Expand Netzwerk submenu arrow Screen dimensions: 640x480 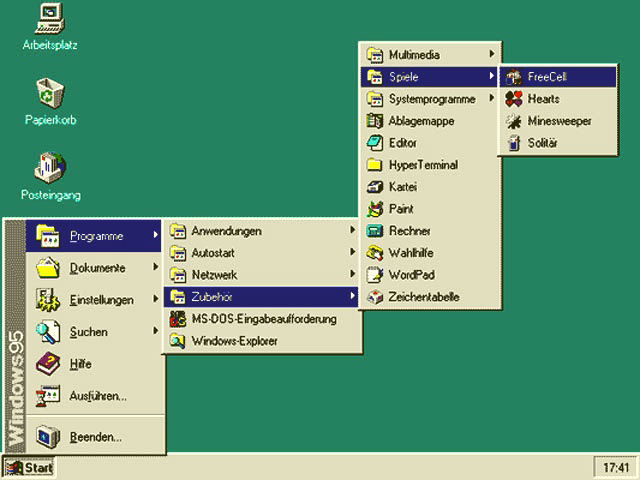[x=353, y=274]
